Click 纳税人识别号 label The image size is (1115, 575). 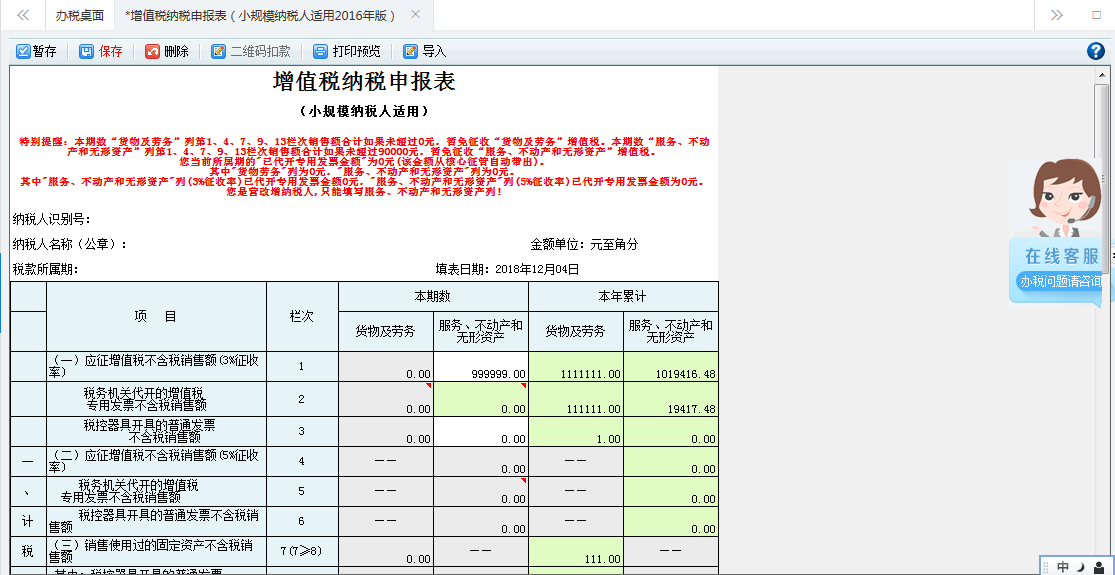coord(51,219)
